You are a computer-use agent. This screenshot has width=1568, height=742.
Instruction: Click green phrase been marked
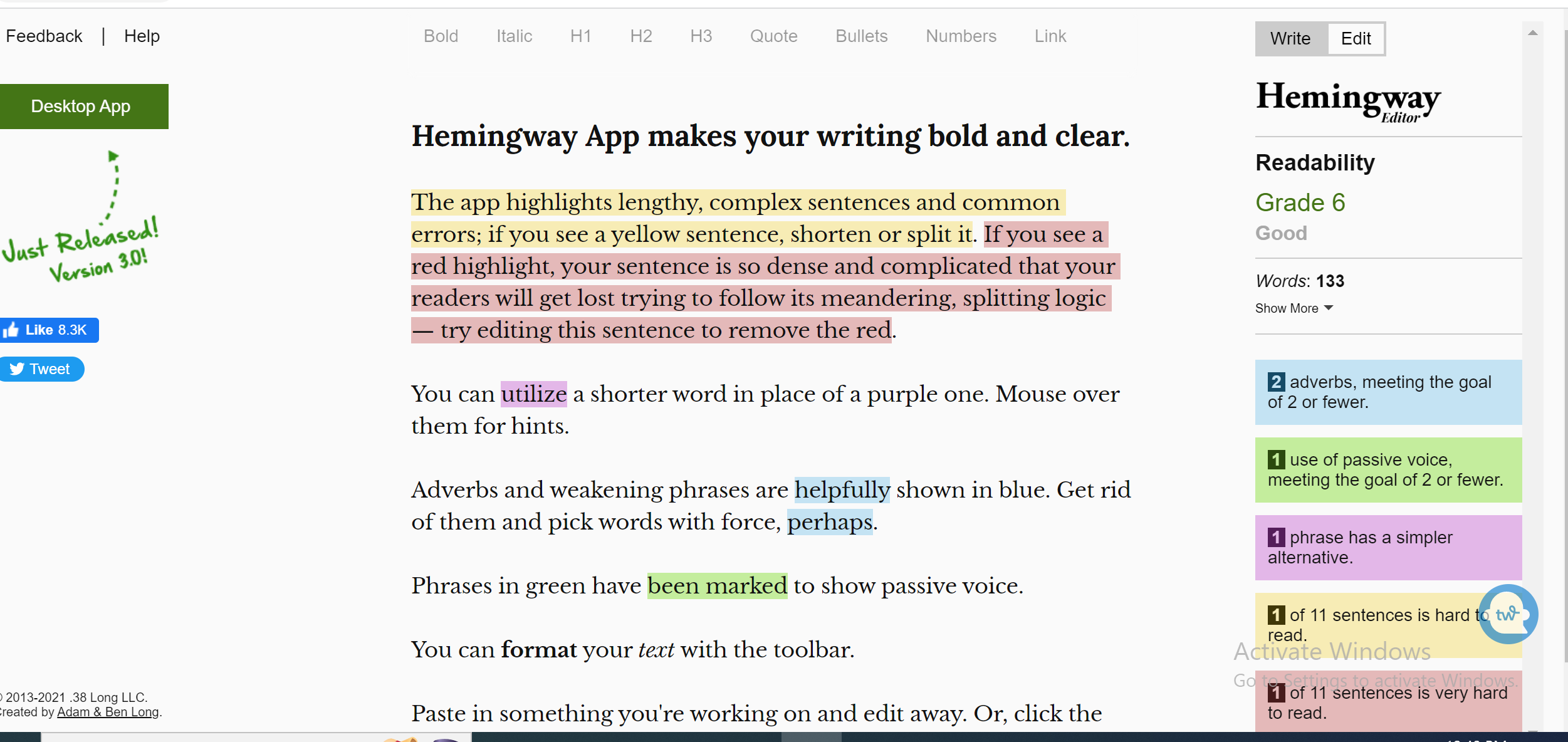click(717, 586)
